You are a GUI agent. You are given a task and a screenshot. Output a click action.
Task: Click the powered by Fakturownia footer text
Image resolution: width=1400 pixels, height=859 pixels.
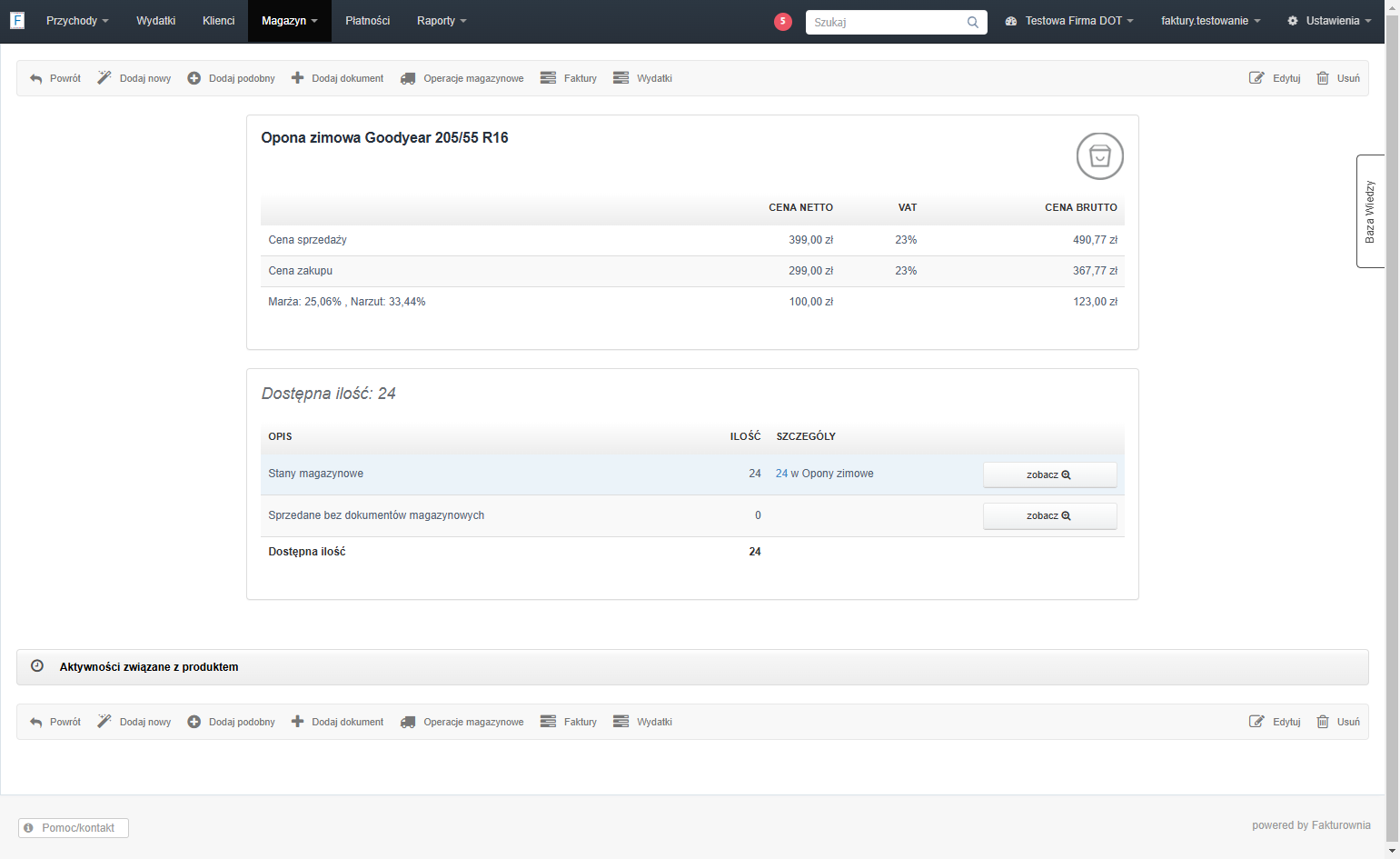tap(1311, 825)
